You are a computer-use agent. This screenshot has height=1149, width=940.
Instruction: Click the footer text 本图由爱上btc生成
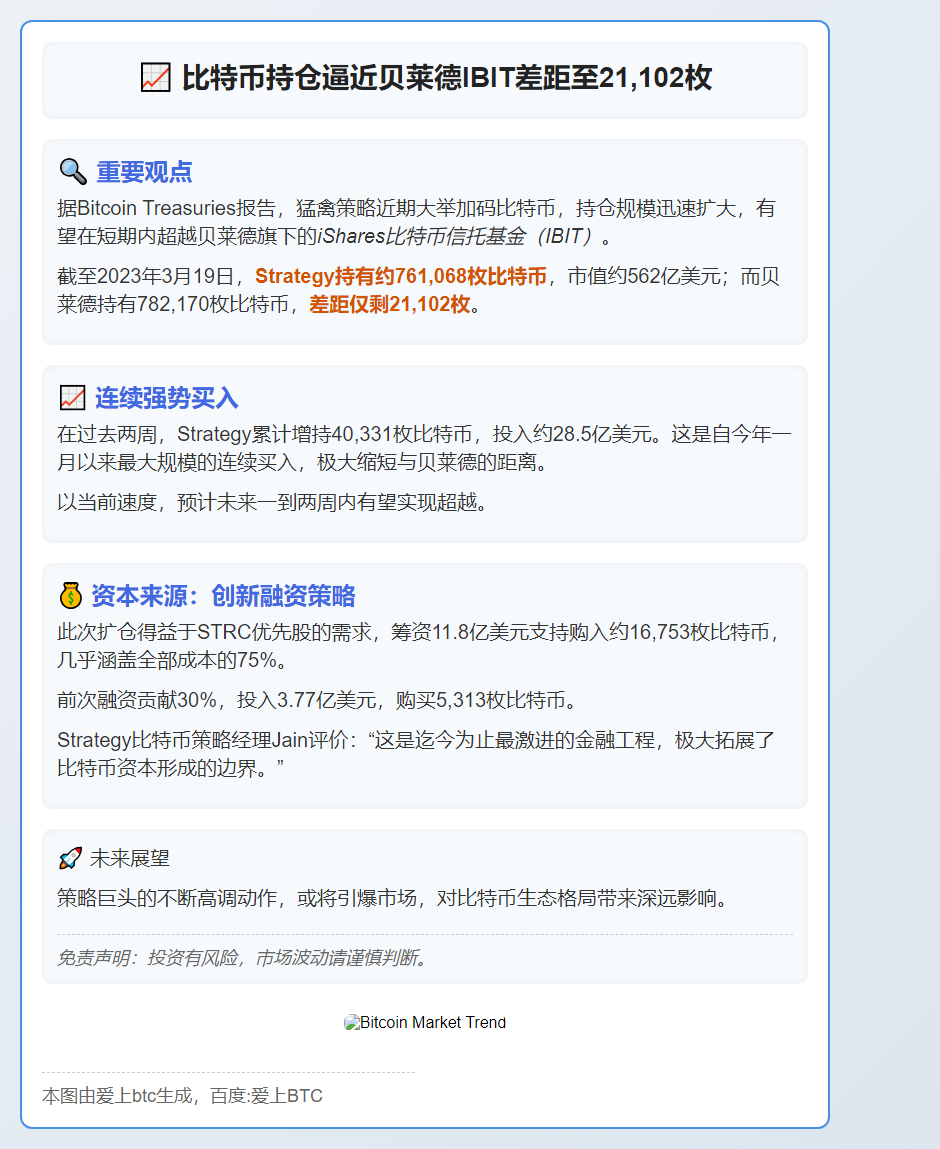click(182, 1096)
